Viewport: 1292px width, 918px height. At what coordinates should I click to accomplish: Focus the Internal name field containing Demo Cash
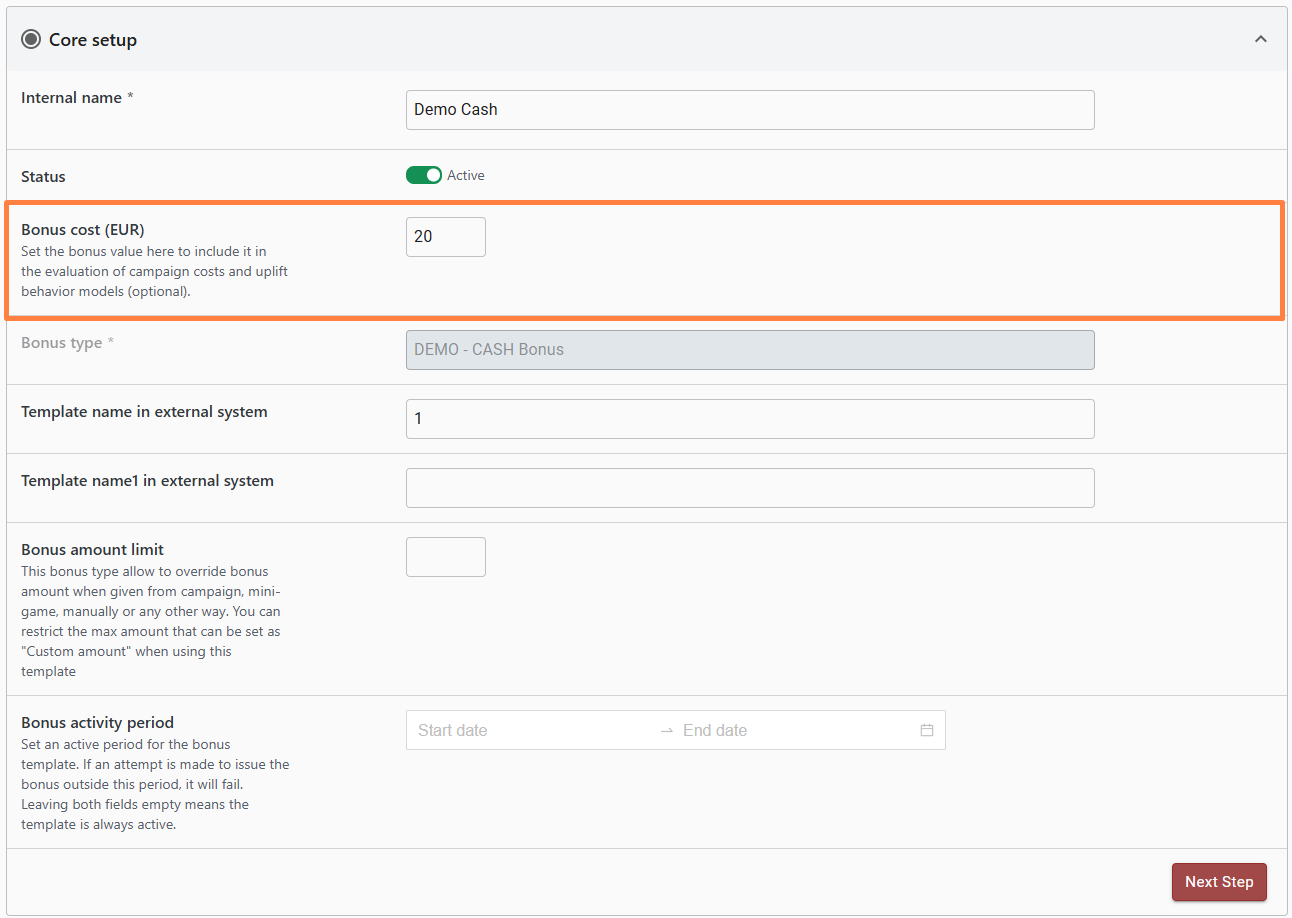pyautogui.click(x=749, y=110)
